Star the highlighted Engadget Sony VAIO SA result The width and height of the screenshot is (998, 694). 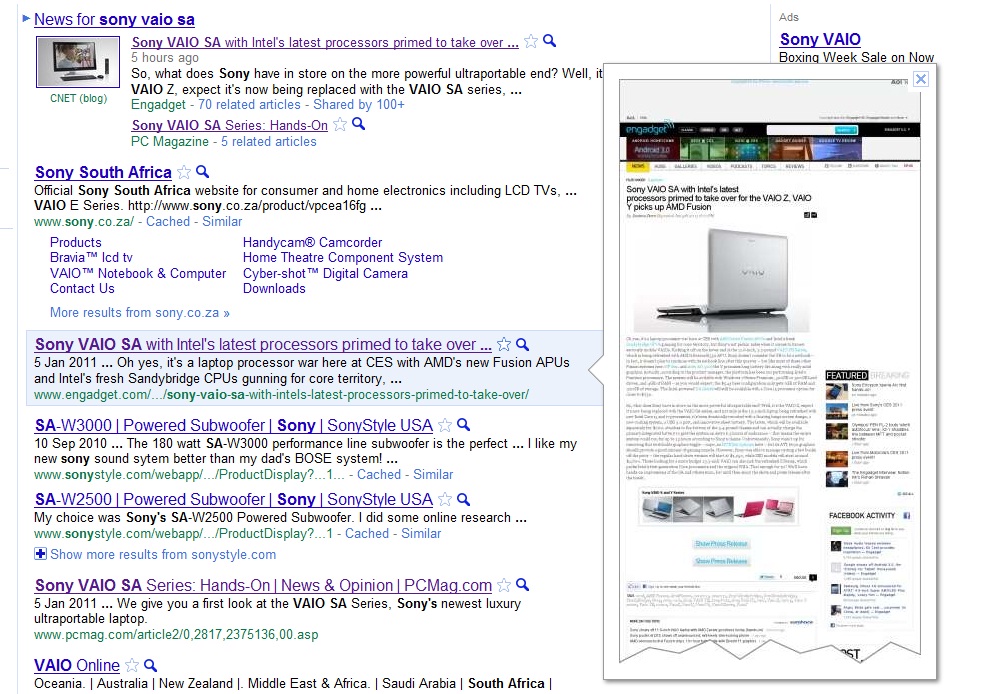[503, 344]
